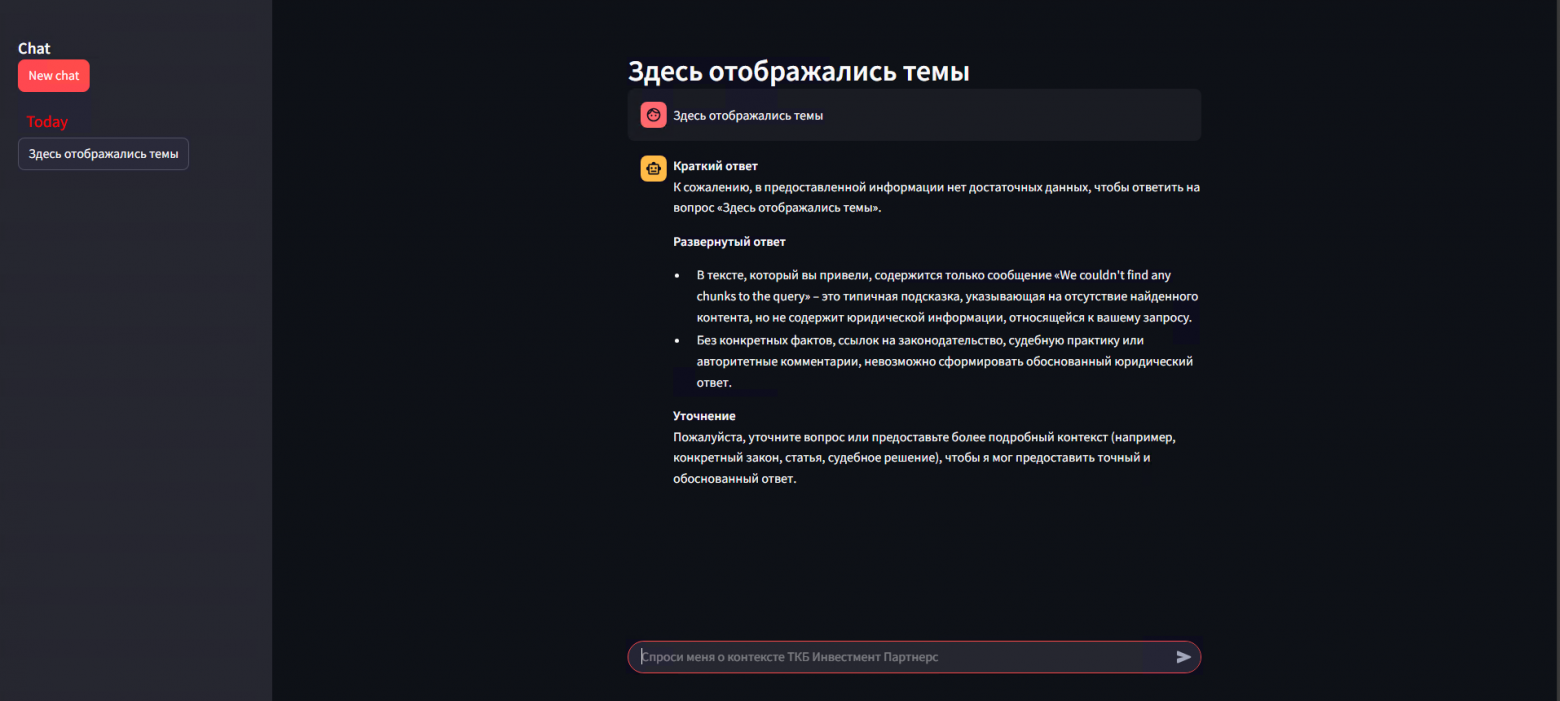Open the chat Здесь отображались темы from sidebar
This screenshot has height=701, width=1560.
tap(103, 153)
